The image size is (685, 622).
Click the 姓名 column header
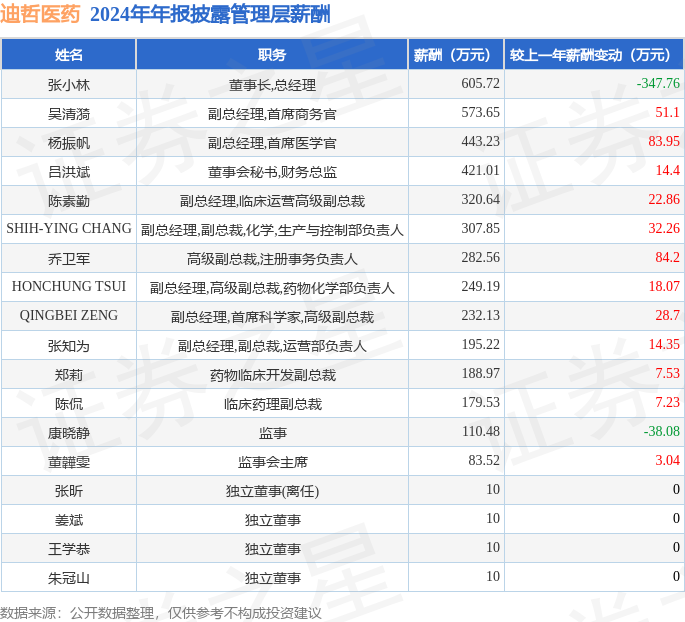[x=69, y=55]
